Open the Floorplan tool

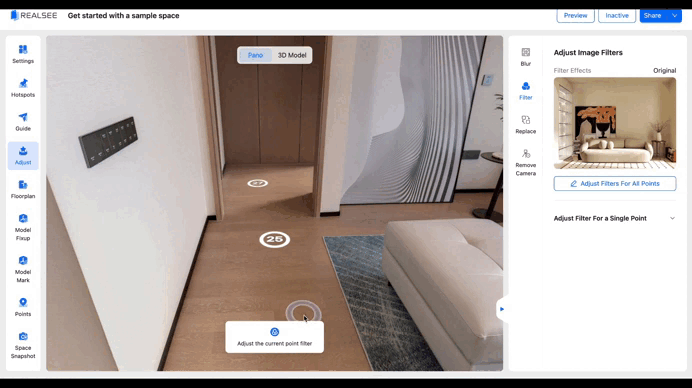click(x=23, y=189)
